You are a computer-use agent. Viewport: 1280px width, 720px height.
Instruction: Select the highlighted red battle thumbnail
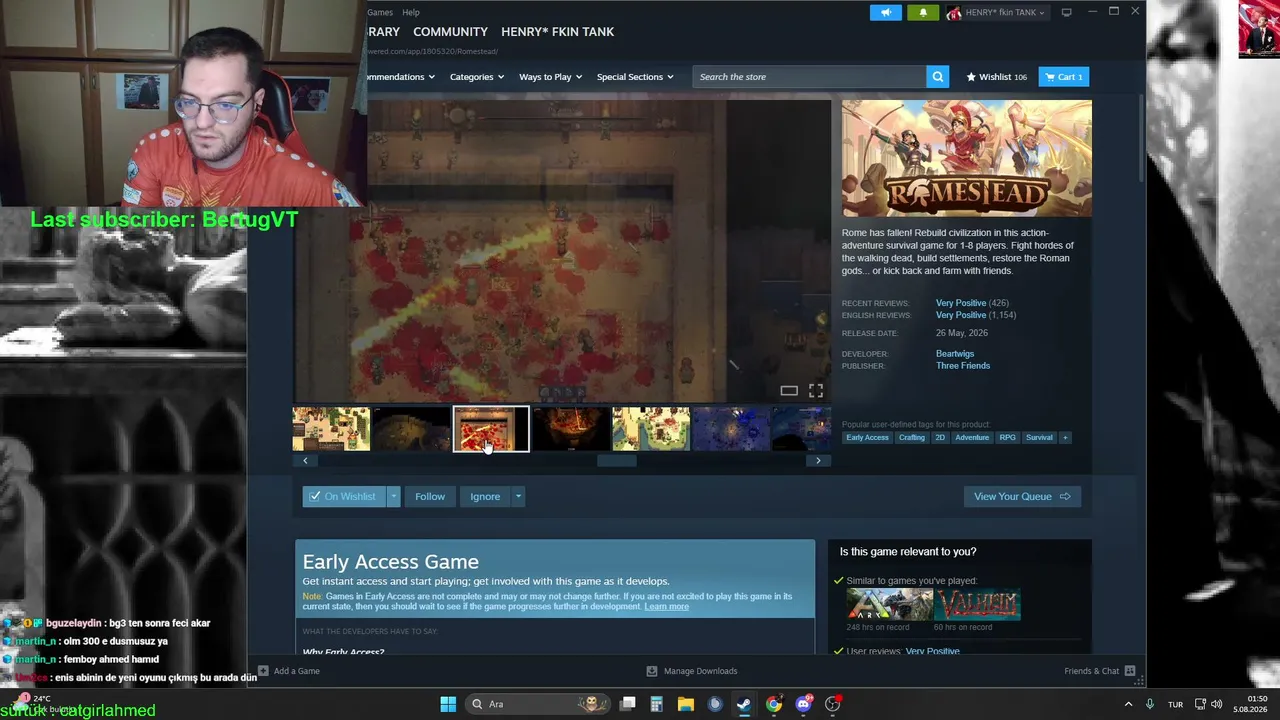(491, 429)
